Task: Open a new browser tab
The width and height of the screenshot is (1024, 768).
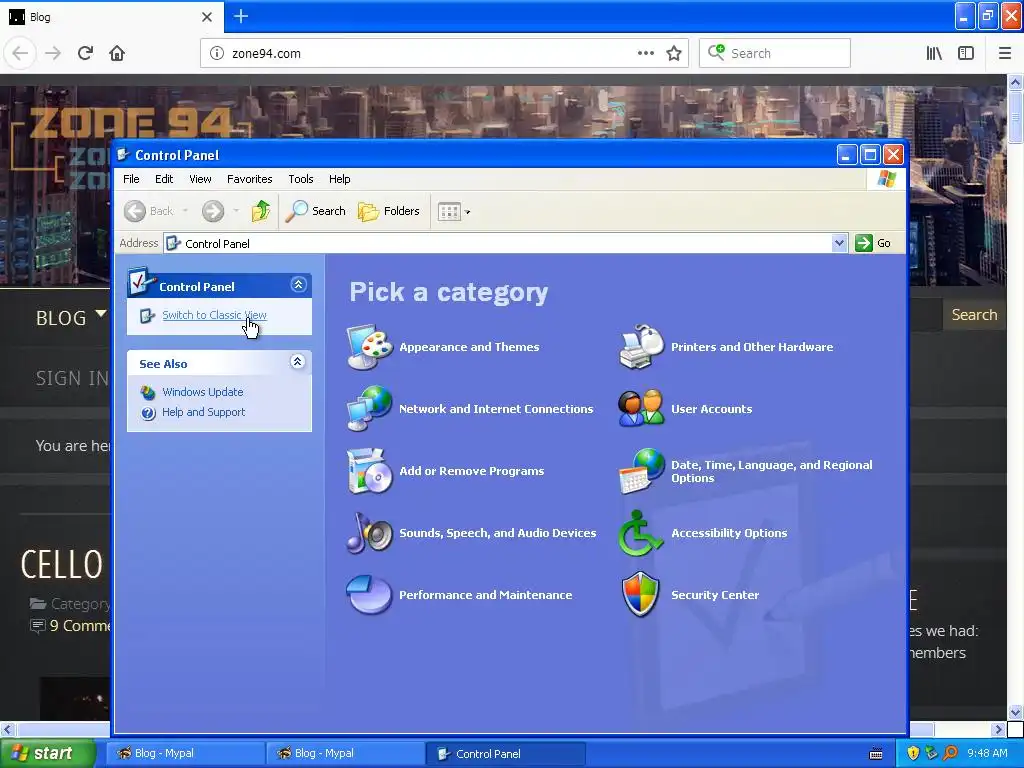Action: pos(241,16)
